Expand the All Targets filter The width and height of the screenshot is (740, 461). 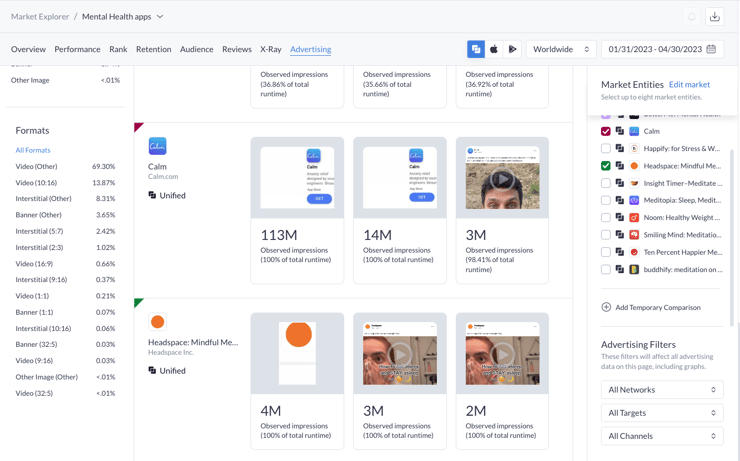661,412
